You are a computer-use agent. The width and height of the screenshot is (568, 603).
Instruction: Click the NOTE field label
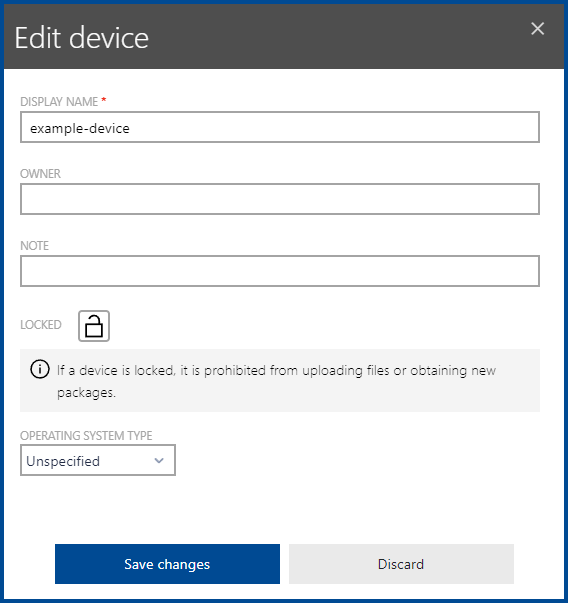point(35,245)
